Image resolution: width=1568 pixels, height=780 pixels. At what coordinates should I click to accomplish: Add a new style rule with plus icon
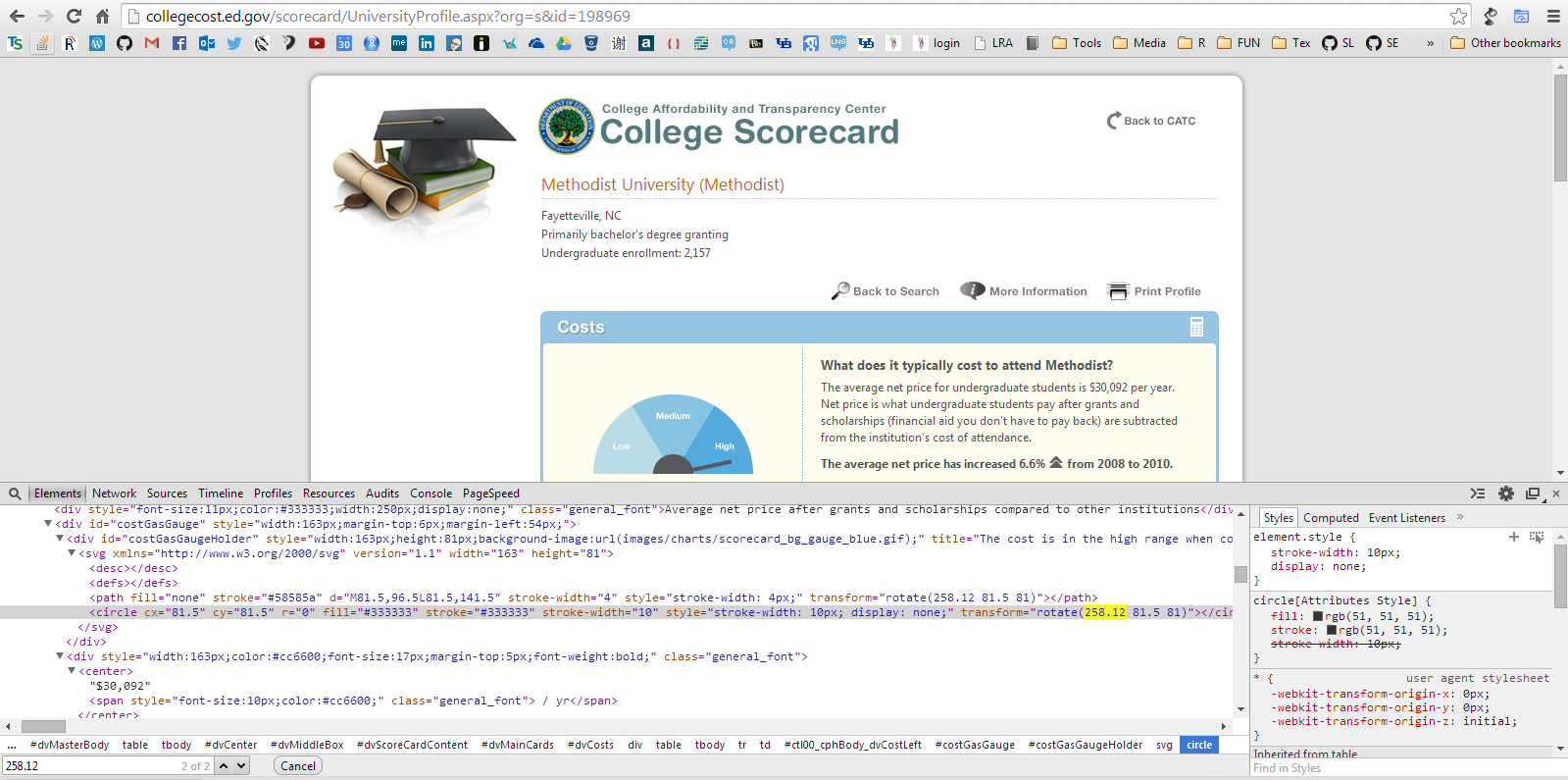(x=1514, y=537)
